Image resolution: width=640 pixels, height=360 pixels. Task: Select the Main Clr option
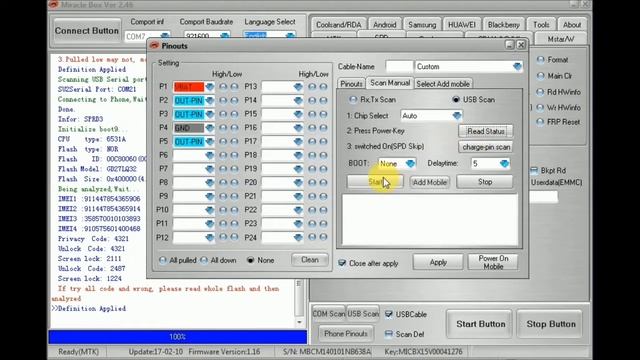click(x=540, y=76)
